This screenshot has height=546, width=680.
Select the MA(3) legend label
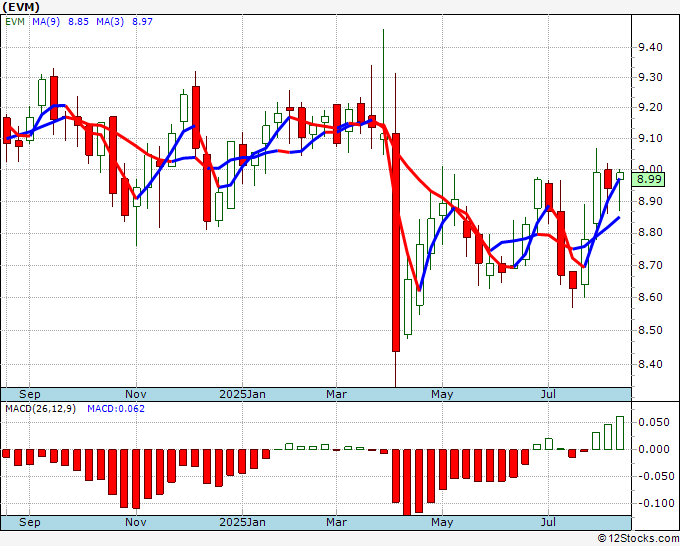coord(110,21)
